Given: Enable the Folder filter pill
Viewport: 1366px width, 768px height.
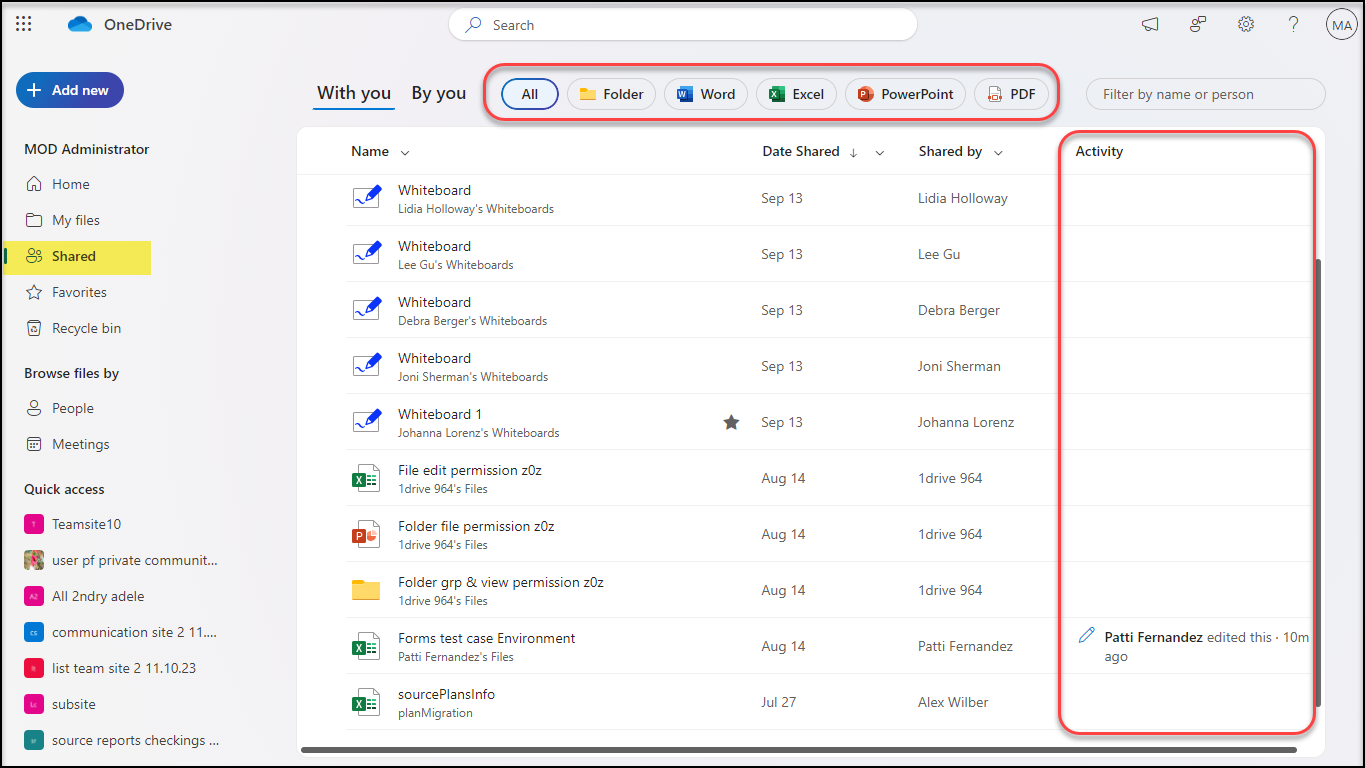Looking at the screenshot, I should coord(611,94).
